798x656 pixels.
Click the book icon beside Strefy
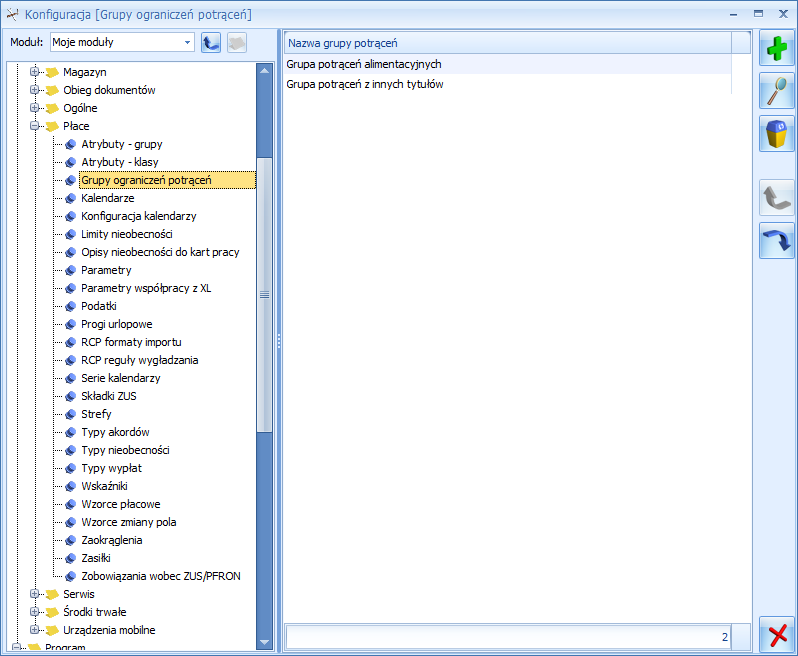pos(71,414)
